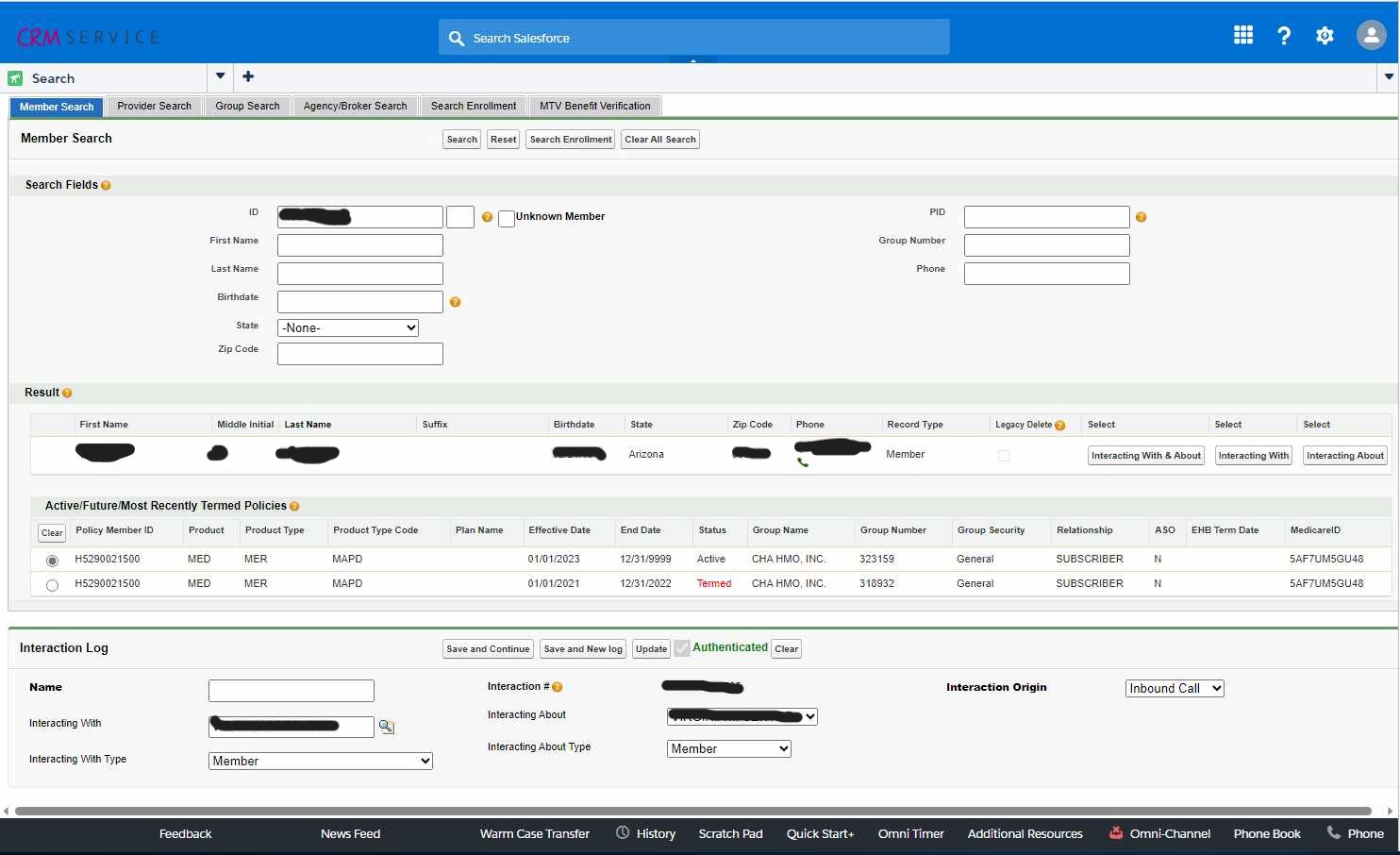Switch to the Provider Search tab
Viewport: 1400px width, 855px height.
click(x=154, y=107)
